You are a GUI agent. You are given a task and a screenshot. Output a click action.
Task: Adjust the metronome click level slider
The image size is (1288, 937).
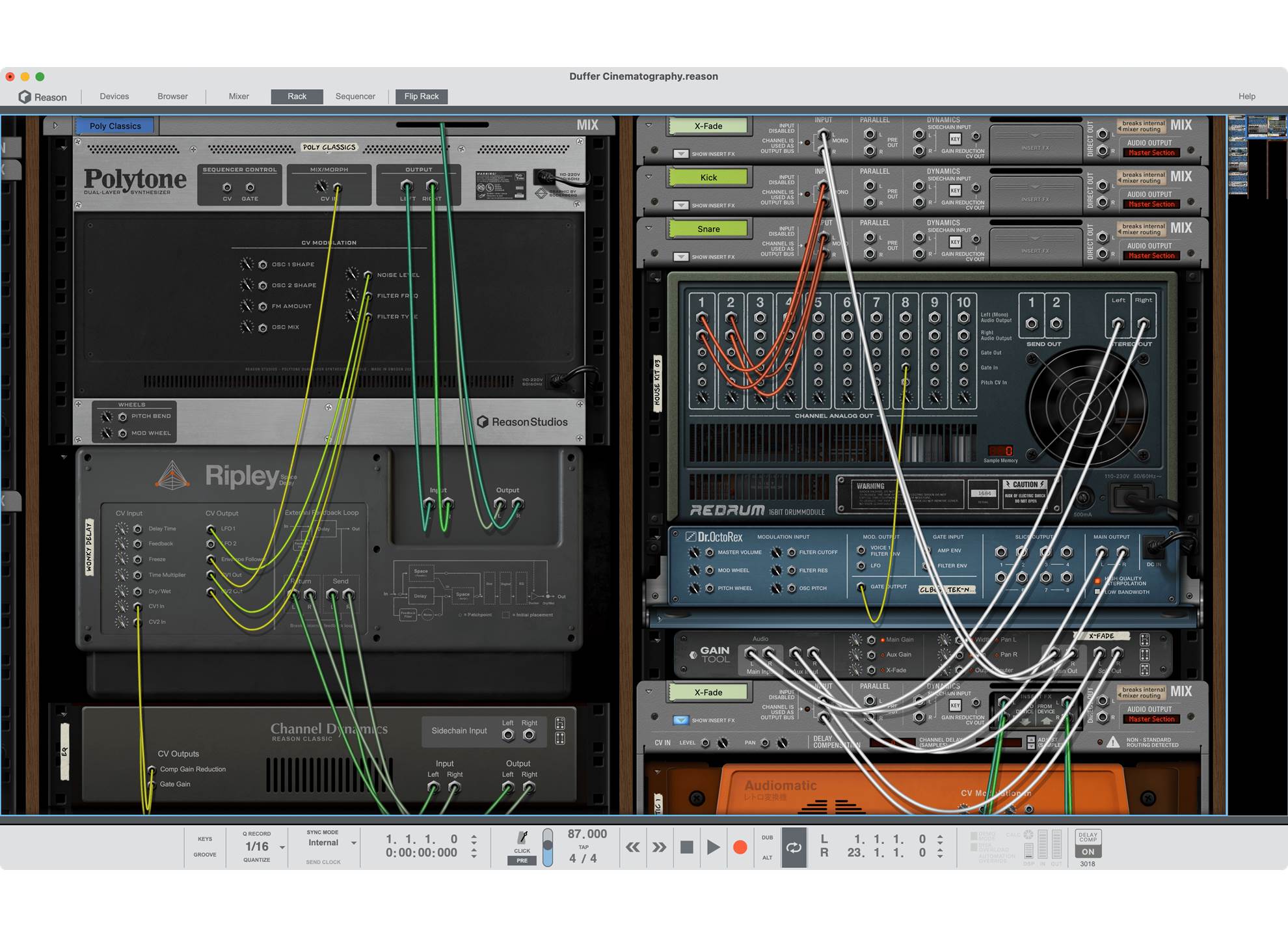548,846
